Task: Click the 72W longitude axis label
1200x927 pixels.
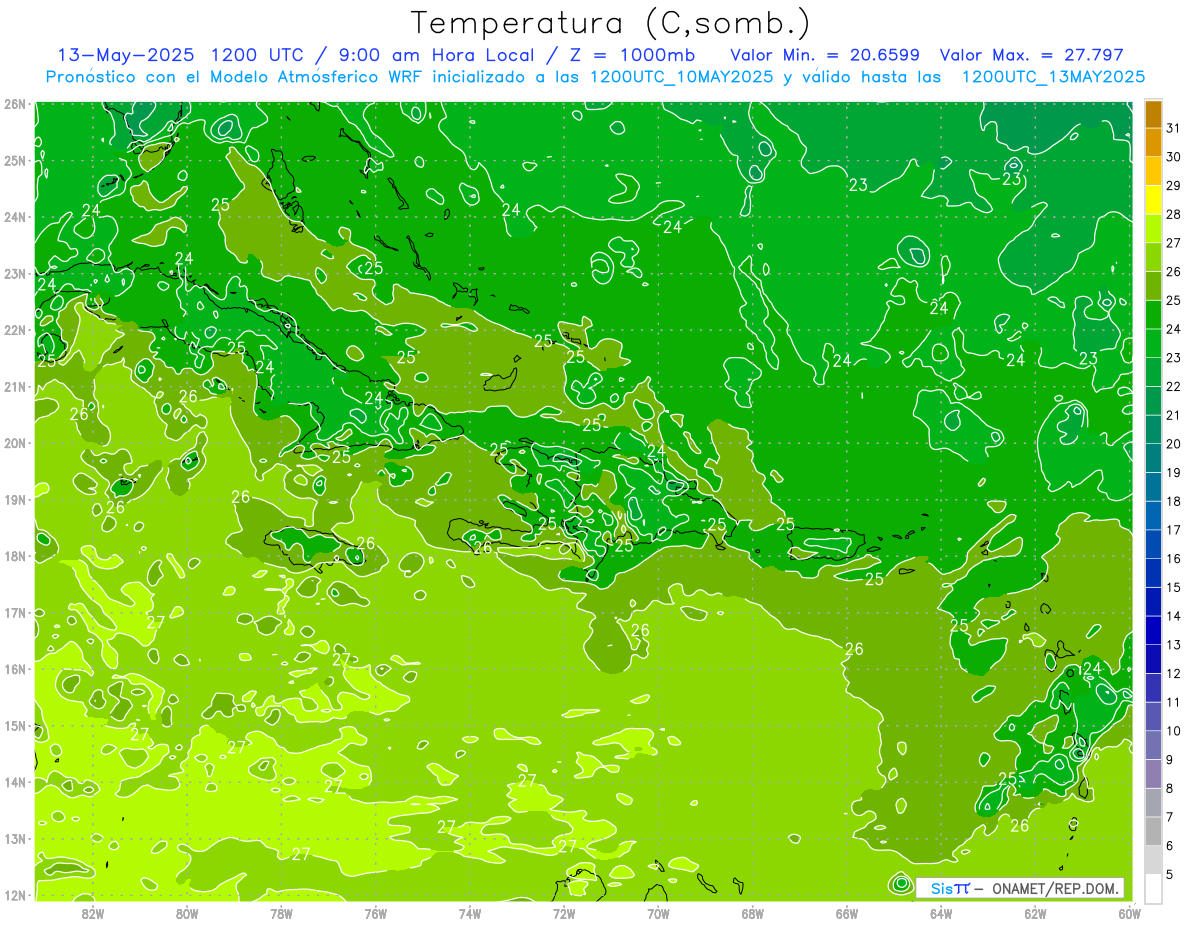Action: pos(564,912)
